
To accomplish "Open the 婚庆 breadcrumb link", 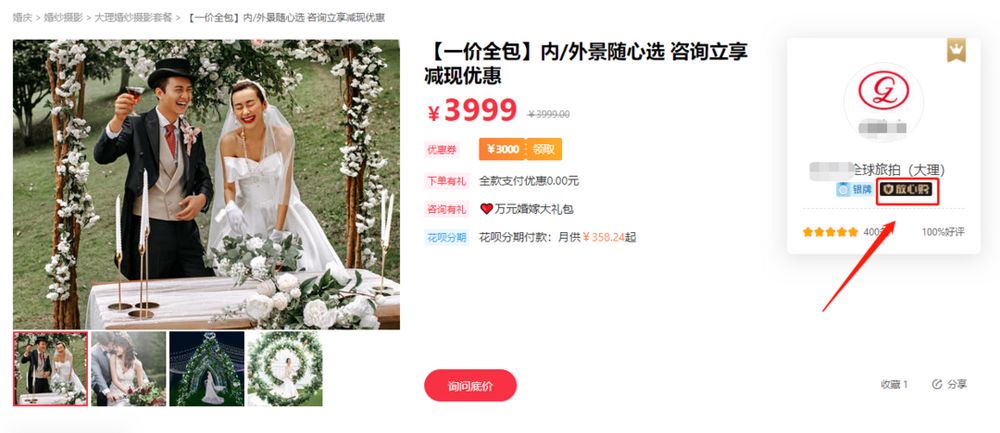I will click(x=22, y=18).
